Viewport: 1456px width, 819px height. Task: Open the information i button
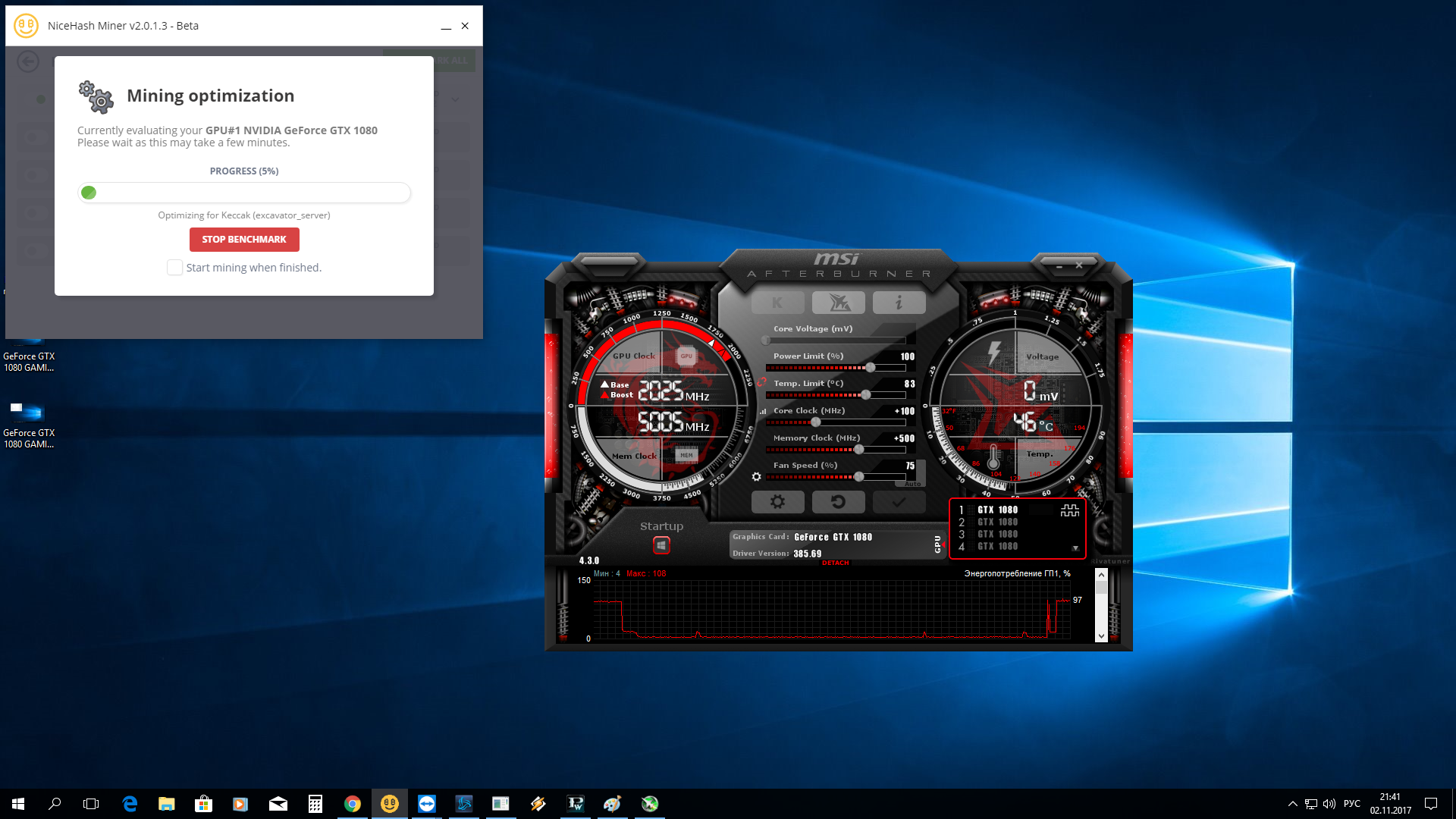(899, 303)
